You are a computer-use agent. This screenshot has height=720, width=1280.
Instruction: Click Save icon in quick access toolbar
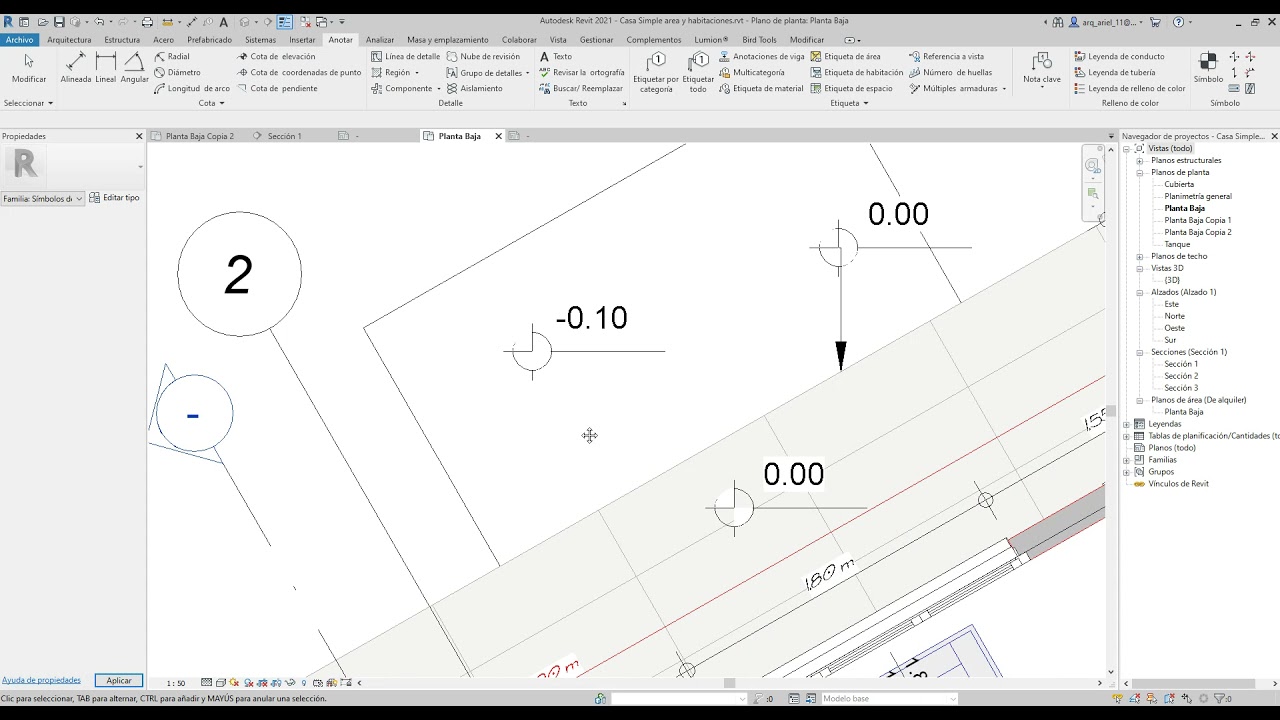click(59, 22)
